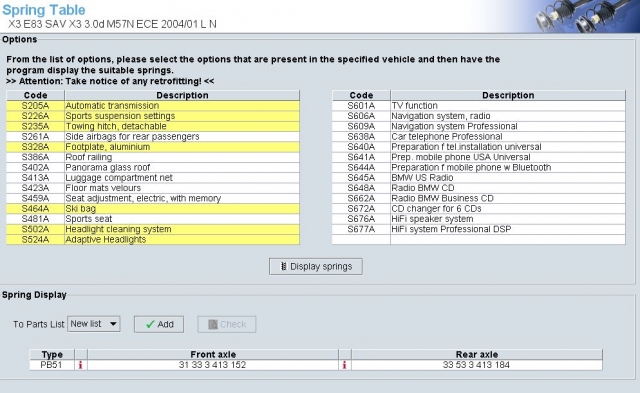This screenshot has height=393, width=640.
Task: Add the springs to the parts list
Action: coord(159,324)
